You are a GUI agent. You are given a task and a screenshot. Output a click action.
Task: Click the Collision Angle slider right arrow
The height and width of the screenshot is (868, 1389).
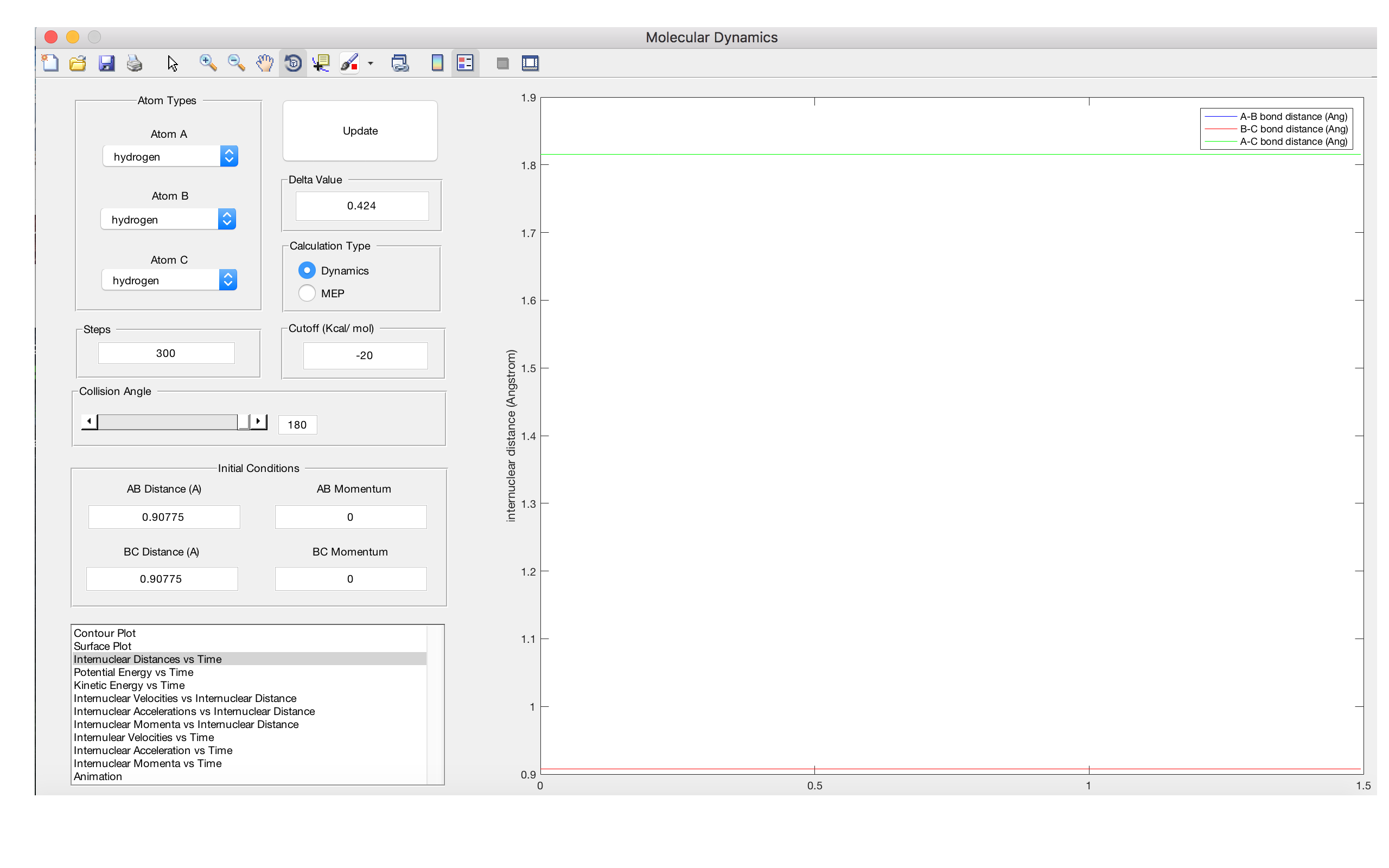pyautogui.click(x=258, y=422)
